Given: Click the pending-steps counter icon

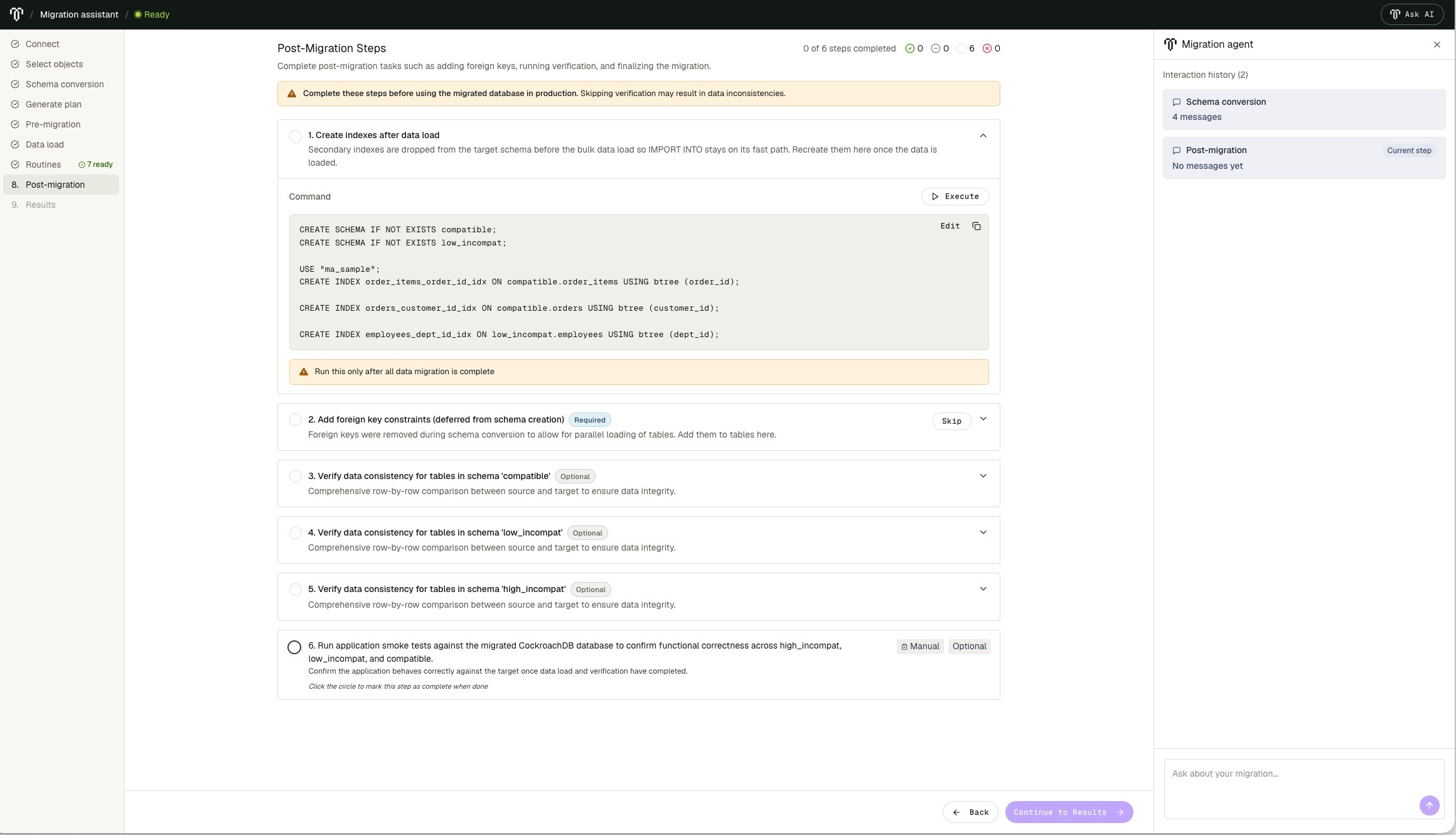Looking at the screenshot, I should point(961,48).
